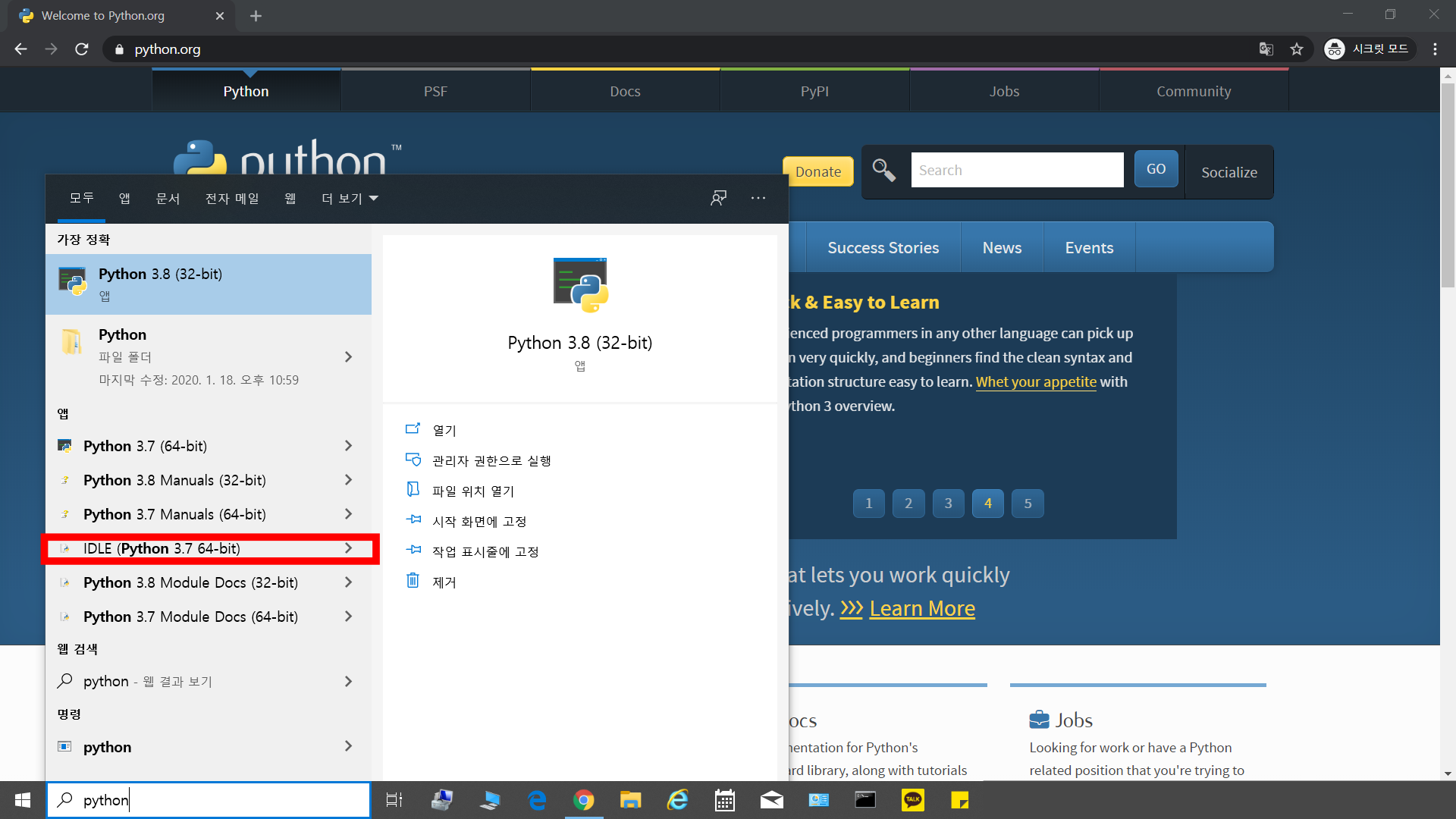1456x819 pixels.
Task: Open more options ellipsis in search panel
Action: 758,198
